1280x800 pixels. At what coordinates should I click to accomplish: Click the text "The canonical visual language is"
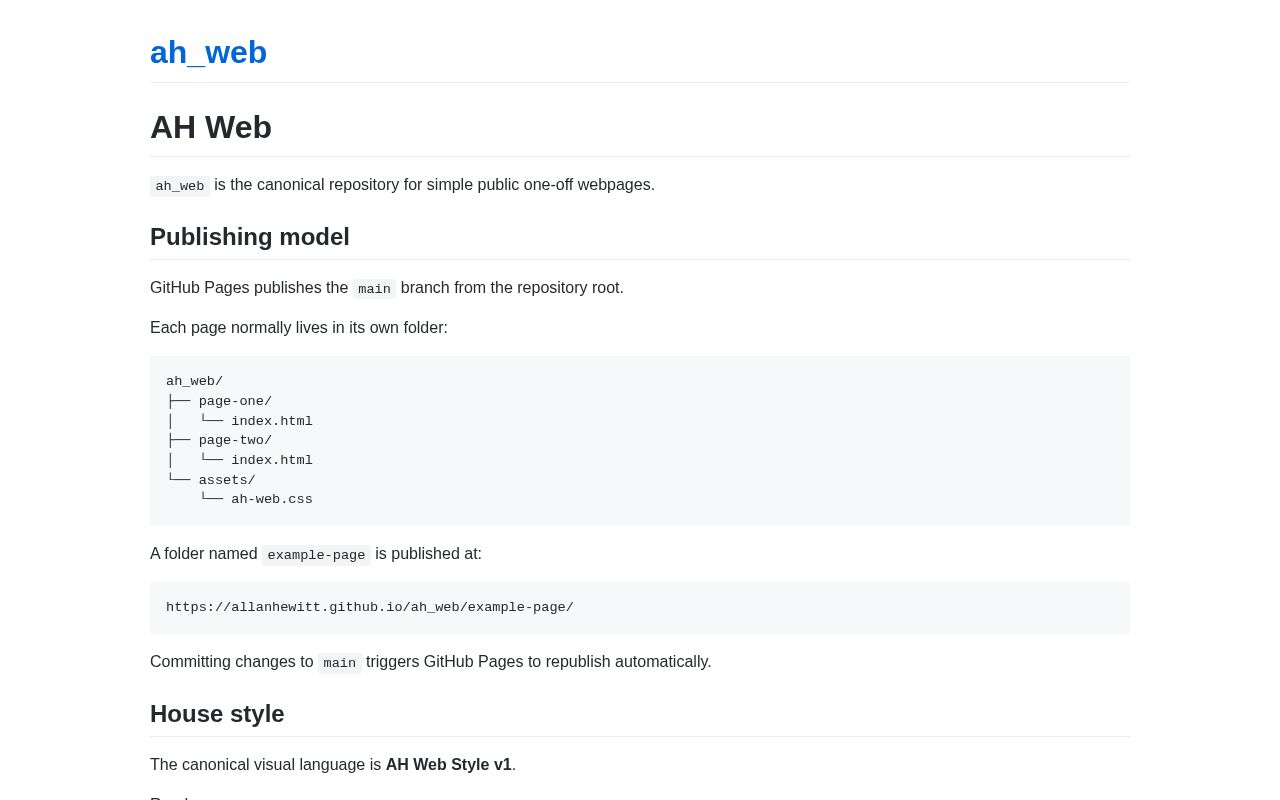266,765
